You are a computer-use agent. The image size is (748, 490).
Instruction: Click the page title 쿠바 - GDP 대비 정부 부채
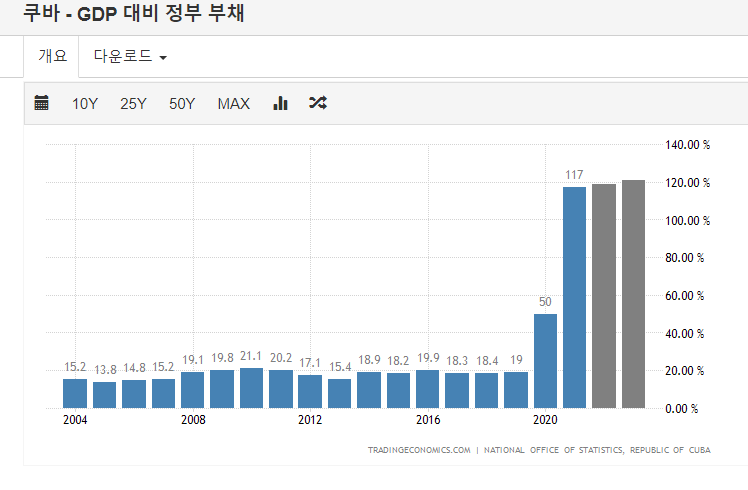(134, 13)
